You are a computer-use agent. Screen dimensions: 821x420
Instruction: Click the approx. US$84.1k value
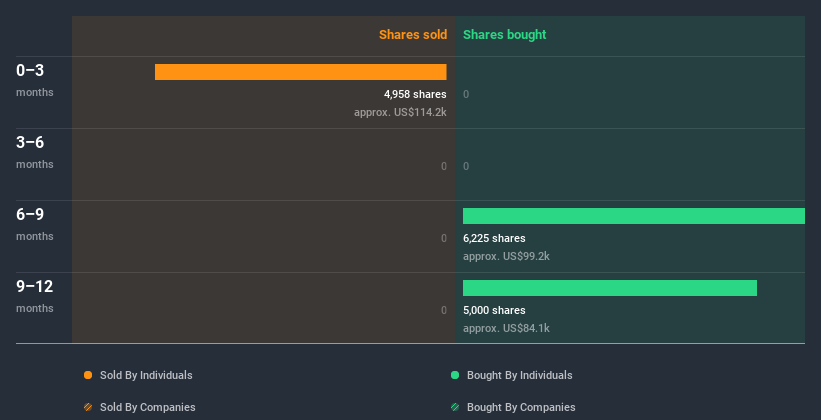tap(506, 328)
